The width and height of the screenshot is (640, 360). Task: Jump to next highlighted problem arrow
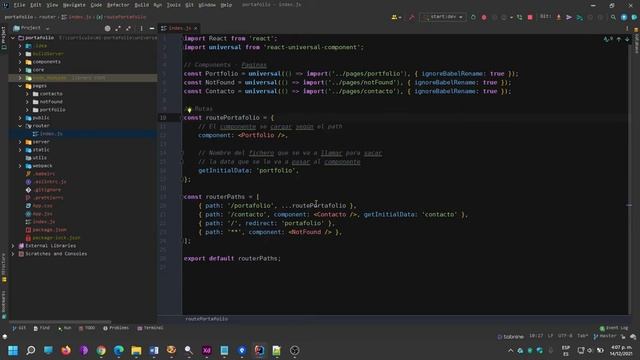click(x=627, y=39)
